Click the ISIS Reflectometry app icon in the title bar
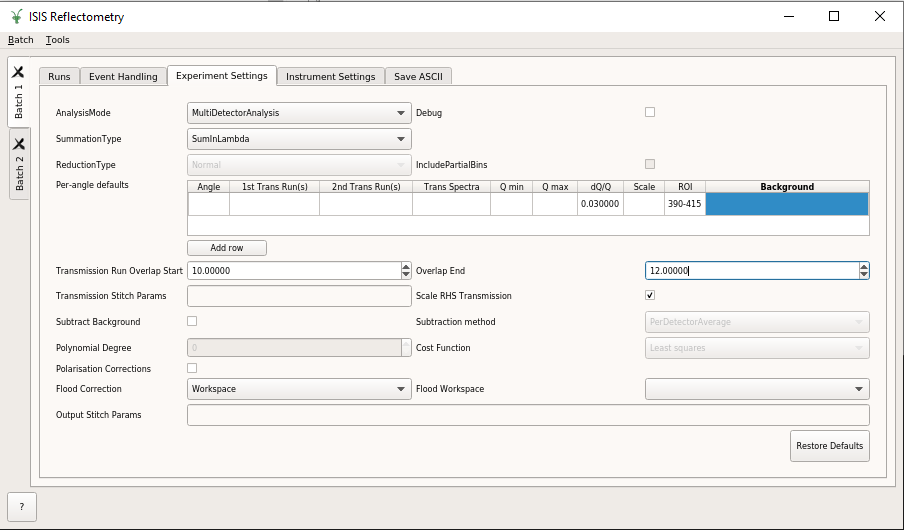 (x=15, y=16)
